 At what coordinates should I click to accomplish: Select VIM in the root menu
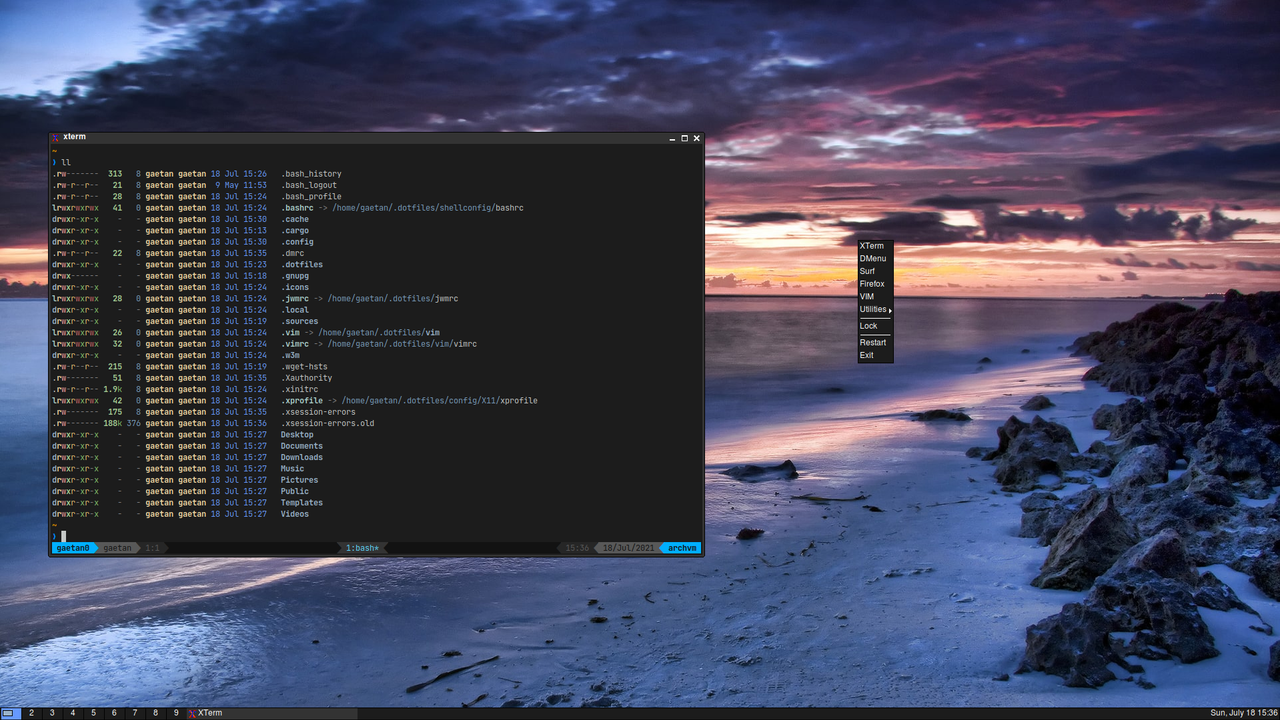(x=875, y=297)
